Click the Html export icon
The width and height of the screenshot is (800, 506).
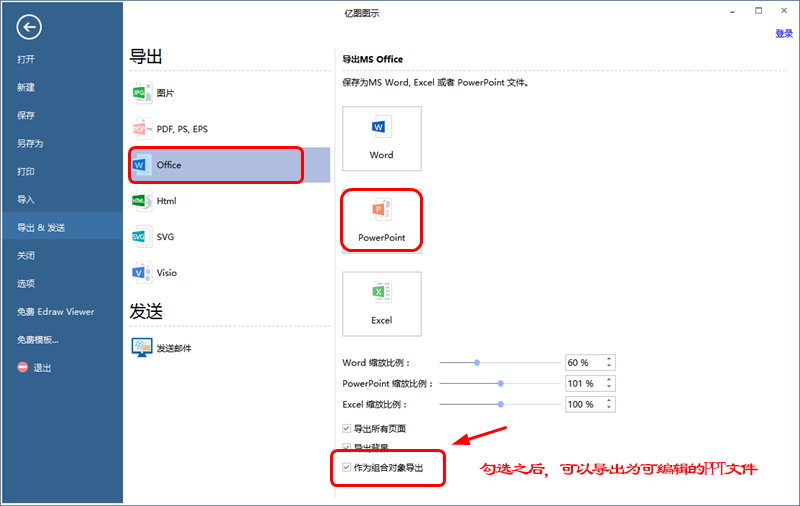click(142, 201)
